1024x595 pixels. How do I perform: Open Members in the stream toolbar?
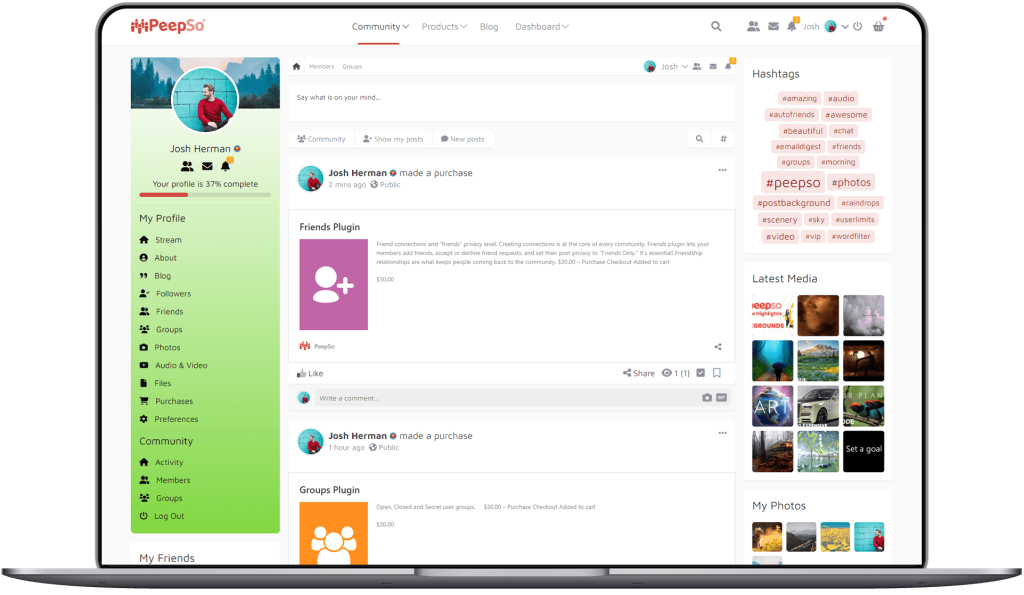pos(321,67)
